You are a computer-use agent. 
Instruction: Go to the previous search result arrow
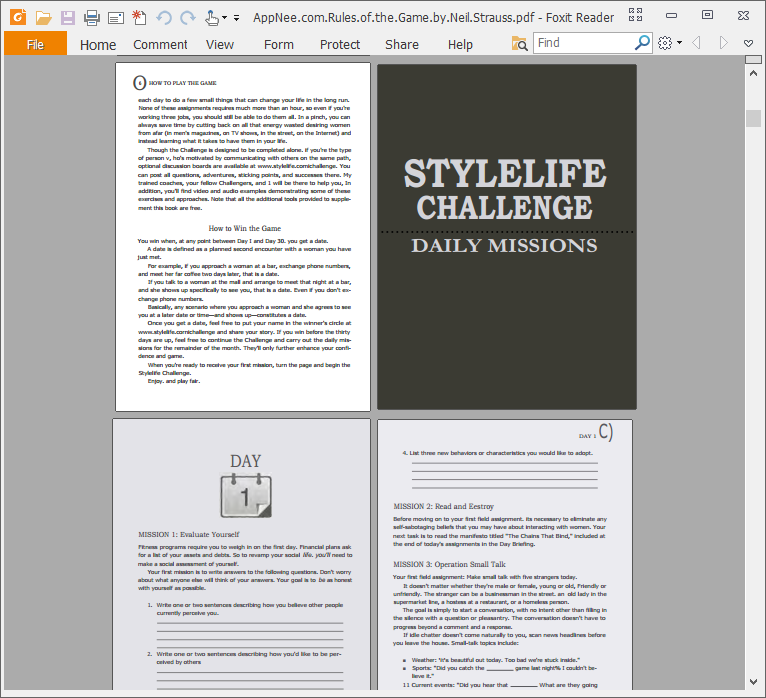click(x=697, y=43)
